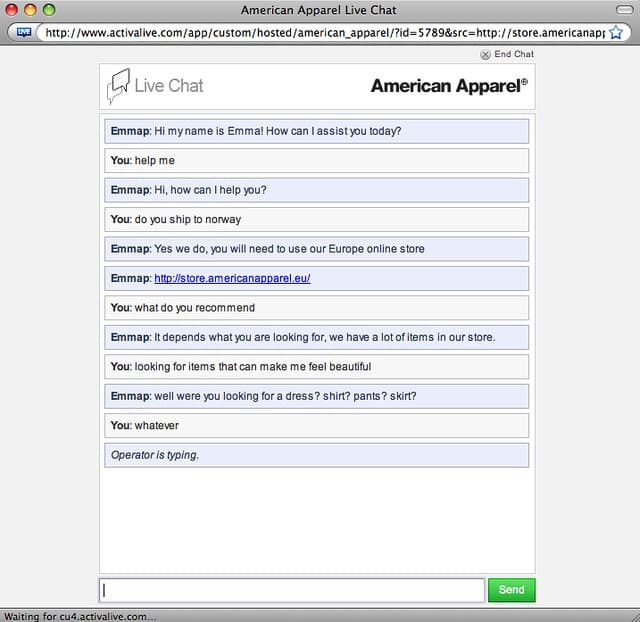Click message "You: help me"
640x622 pixels.
point(316,160)
